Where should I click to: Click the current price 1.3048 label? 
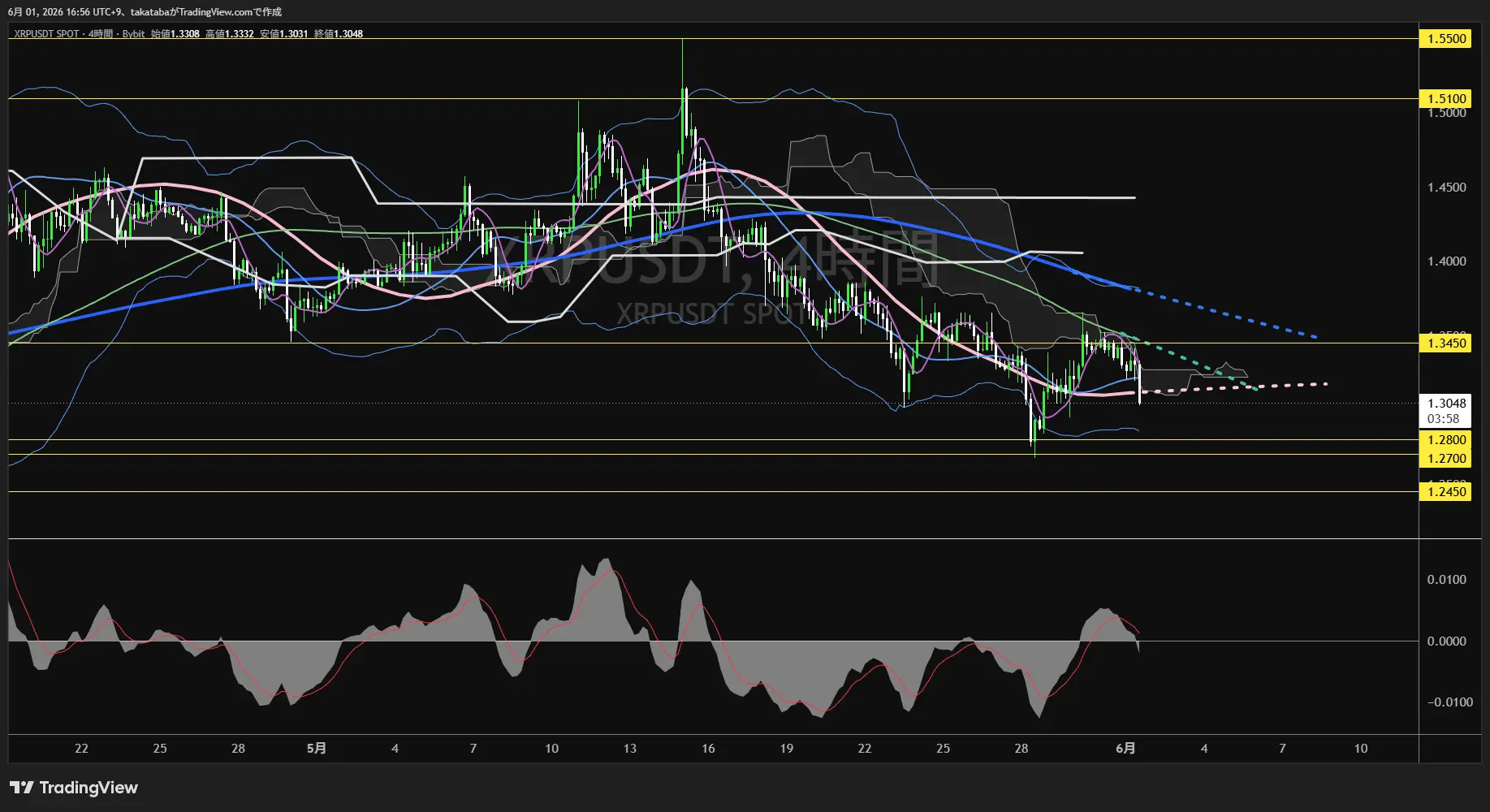coord(1447,404)
